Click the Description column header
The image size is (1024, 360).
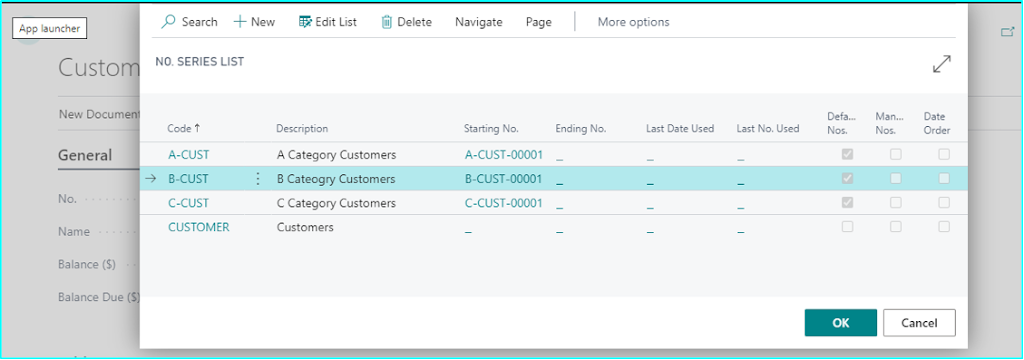[x=302, y=129]
